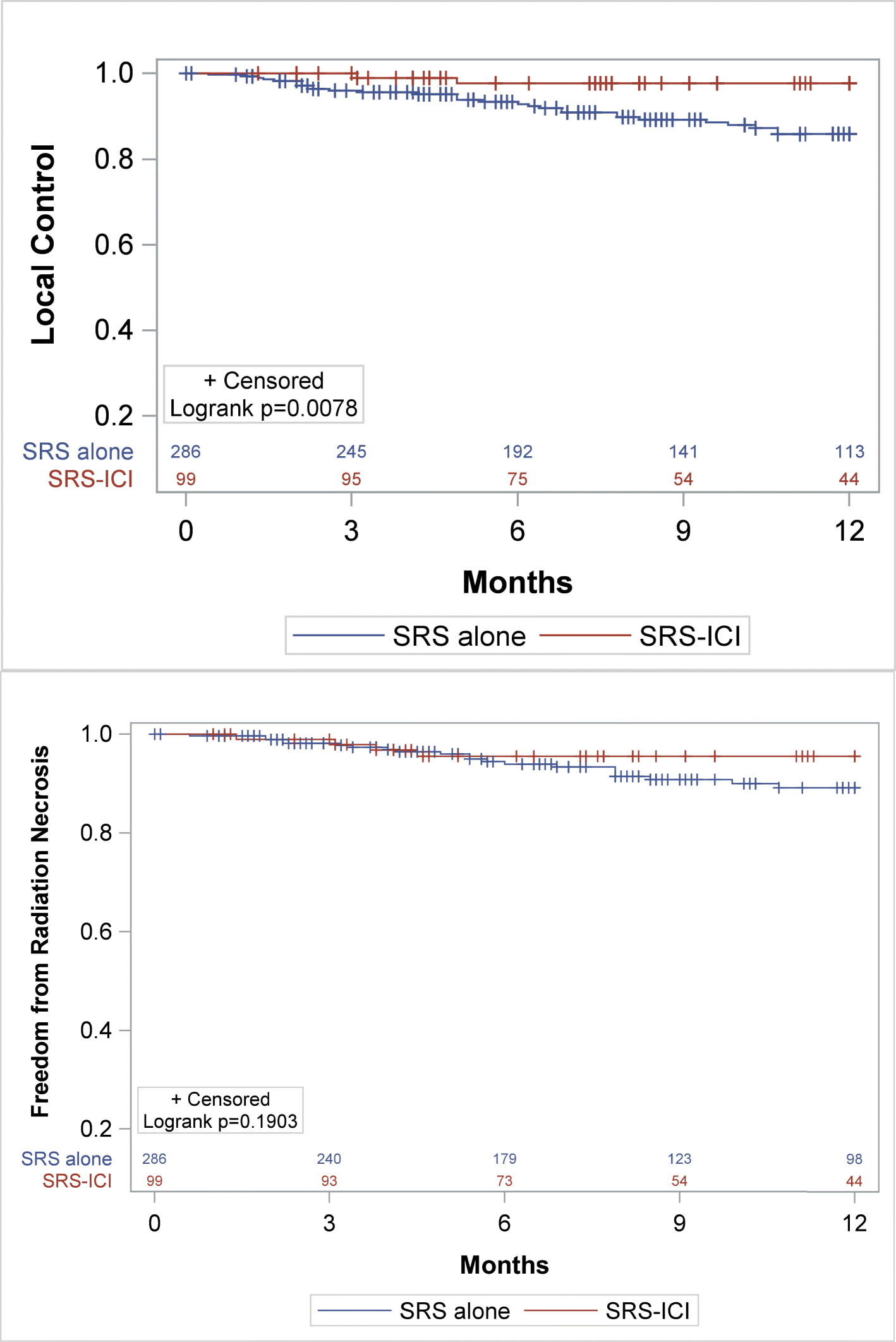Click the blue legend line swatch under the bottom chart
896x1342 pixels.
(354, 1311)
